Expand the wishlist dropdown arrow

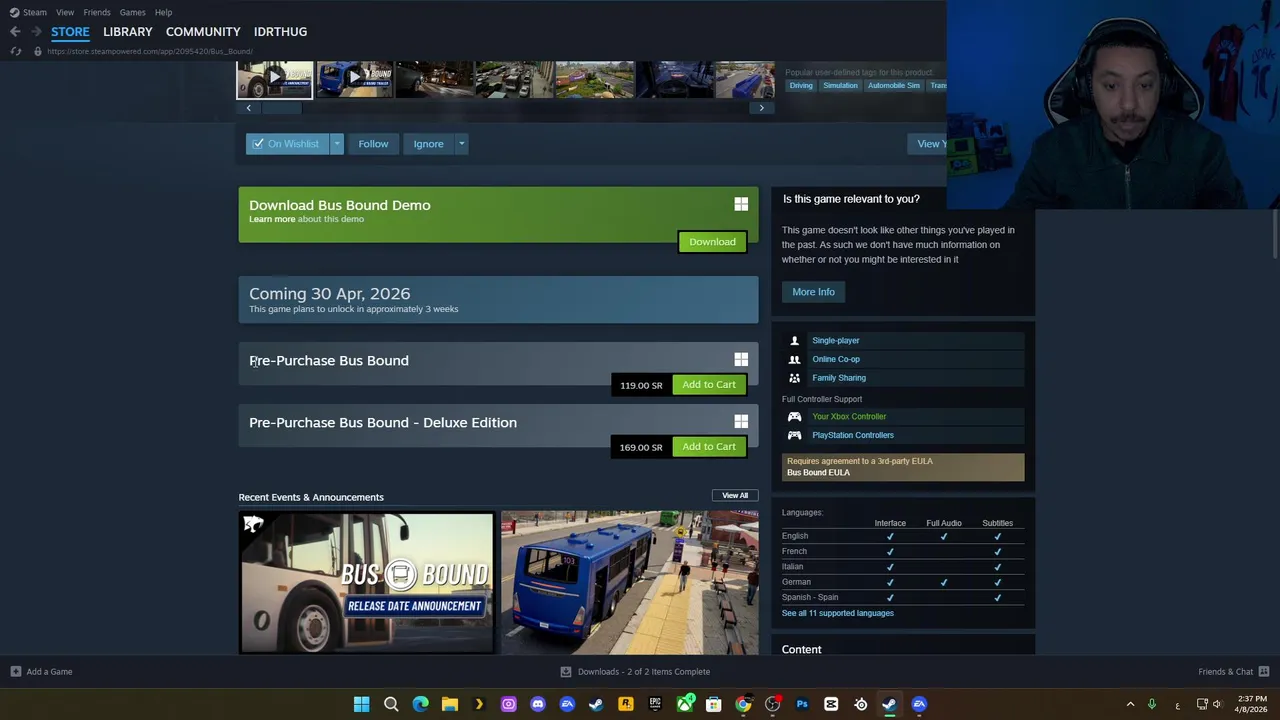(x=337, y=144)
